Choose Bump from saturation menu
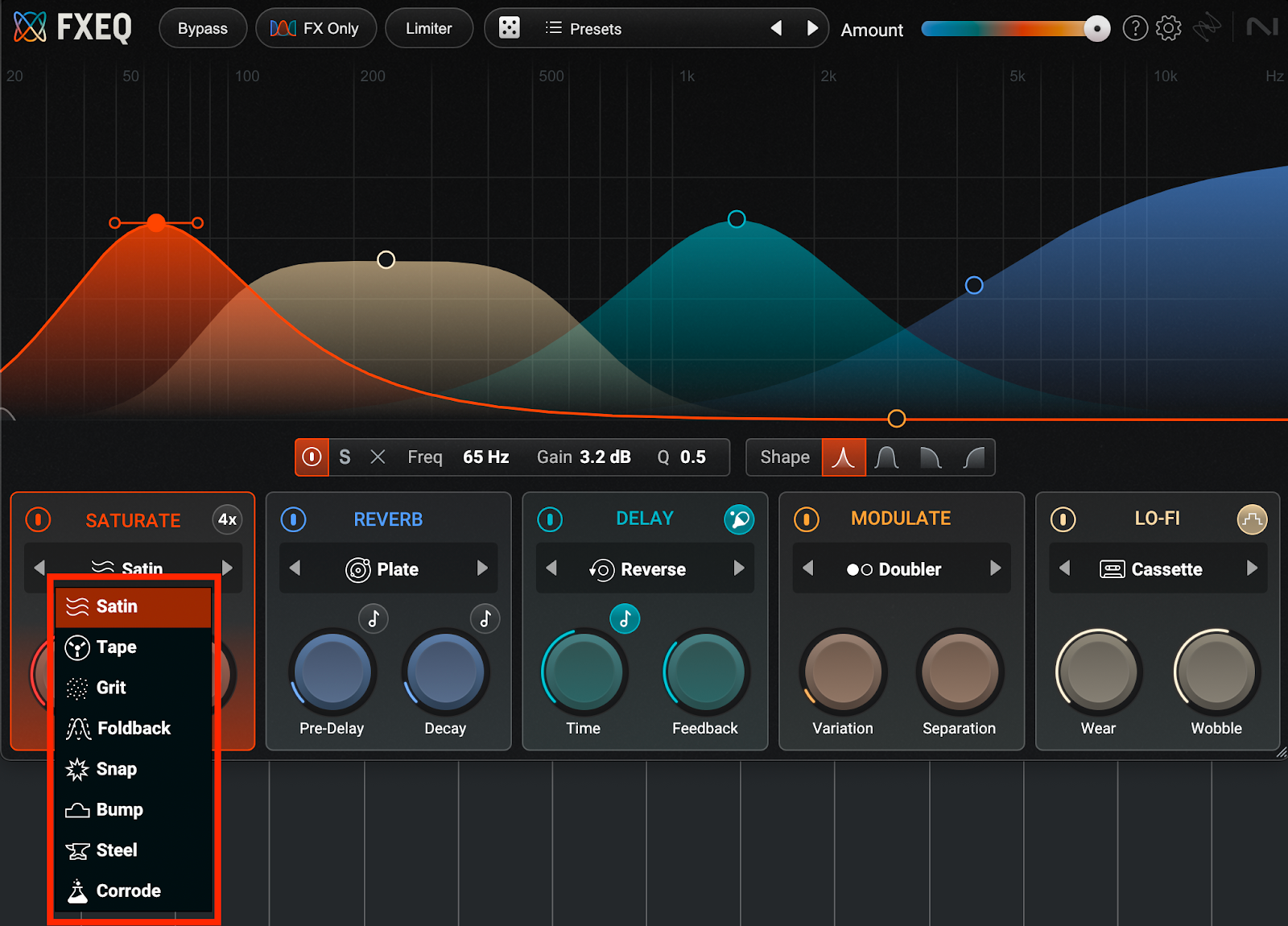The width and height of the screenshot is (1288, 926). [x=134, y=809]
